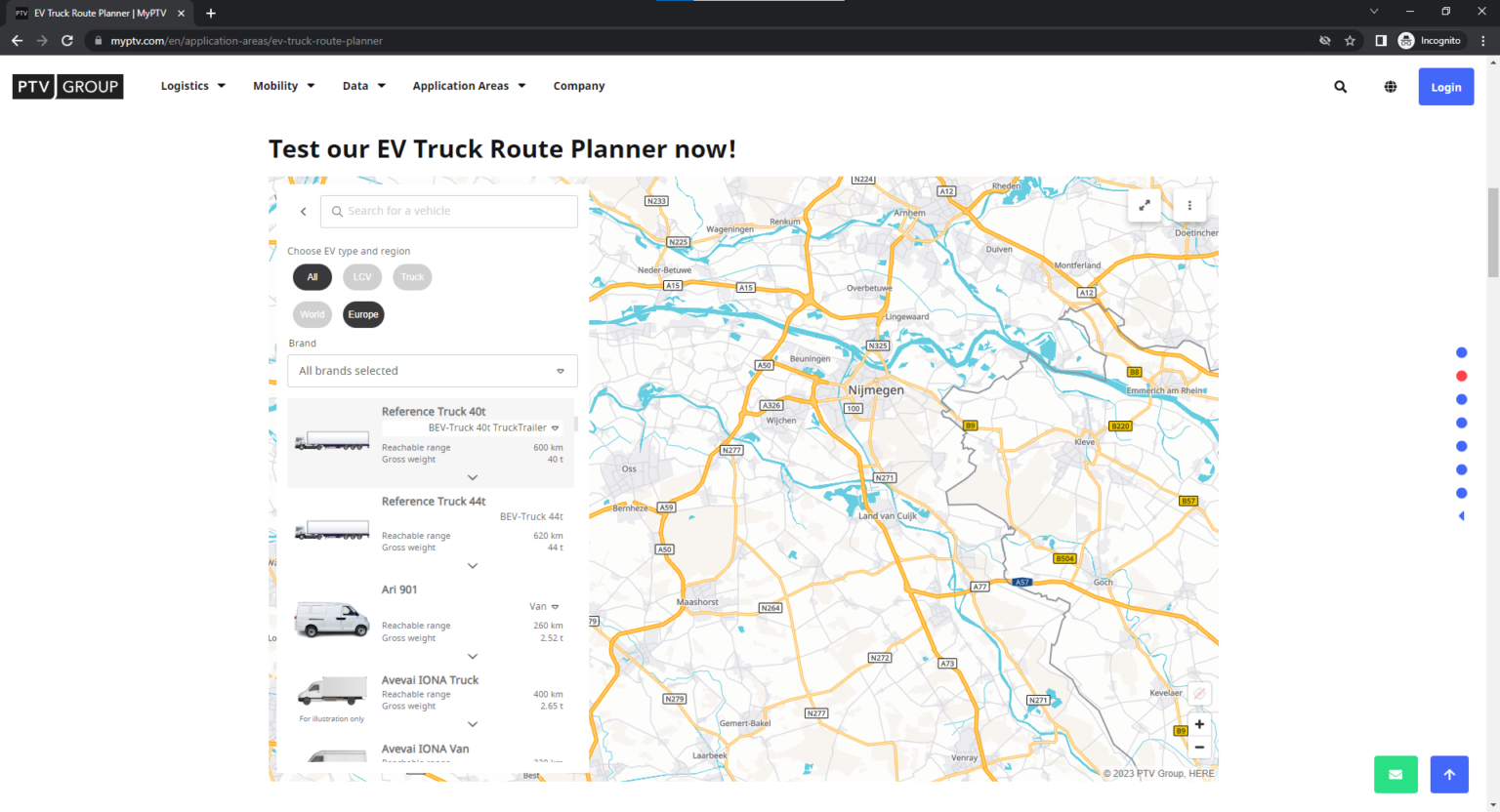
Task: Expand details for Reference Truck 40t
Action: pyautogui.click(x=473, y=477)
